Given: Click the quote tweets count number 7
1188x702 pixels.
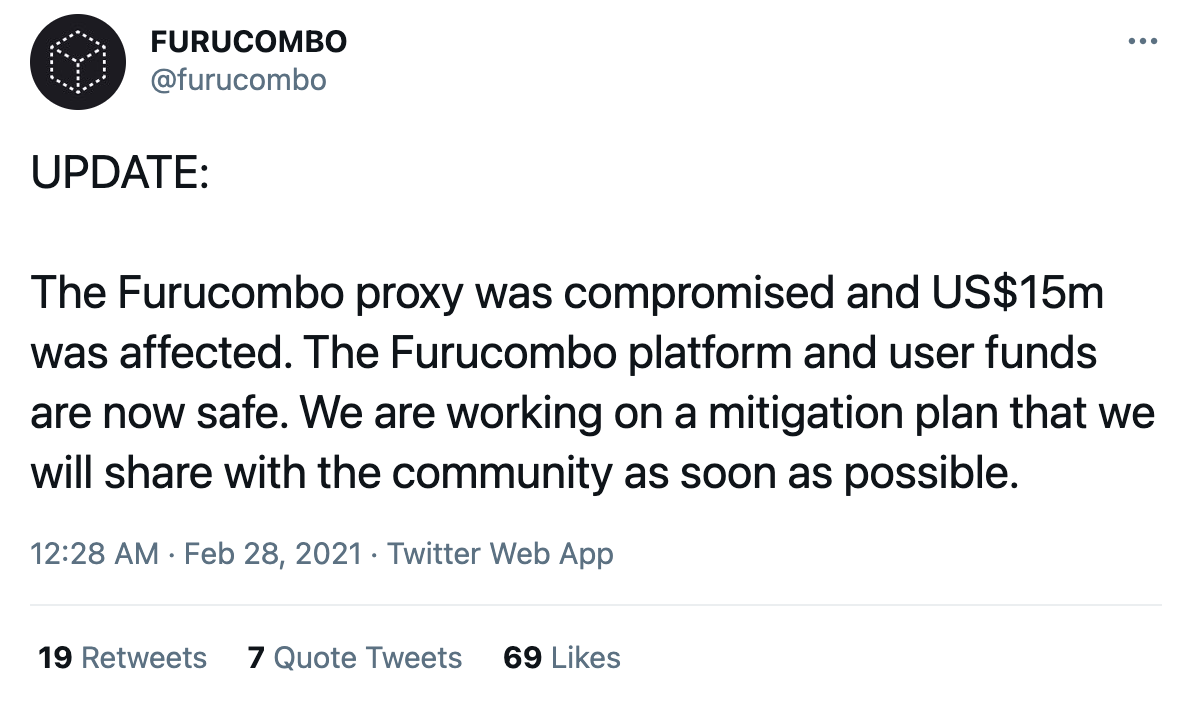Looking at the screenshot, I should (256, 657).
